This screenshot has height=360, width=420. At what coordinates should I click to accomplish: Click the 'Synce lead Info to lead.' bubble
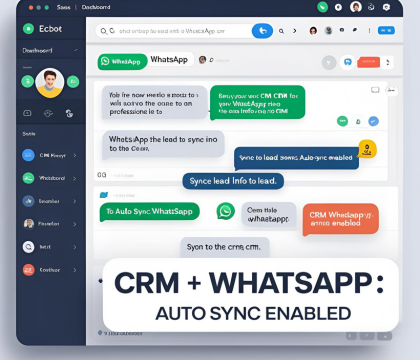[x=233, y=181]
